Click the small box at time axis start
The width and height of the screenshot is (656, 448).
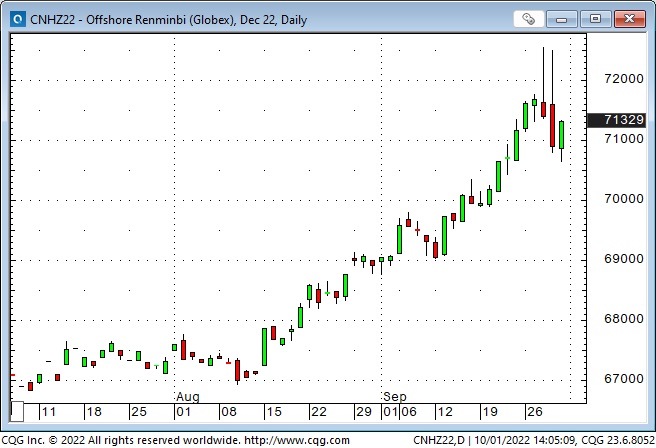(17, 412)
